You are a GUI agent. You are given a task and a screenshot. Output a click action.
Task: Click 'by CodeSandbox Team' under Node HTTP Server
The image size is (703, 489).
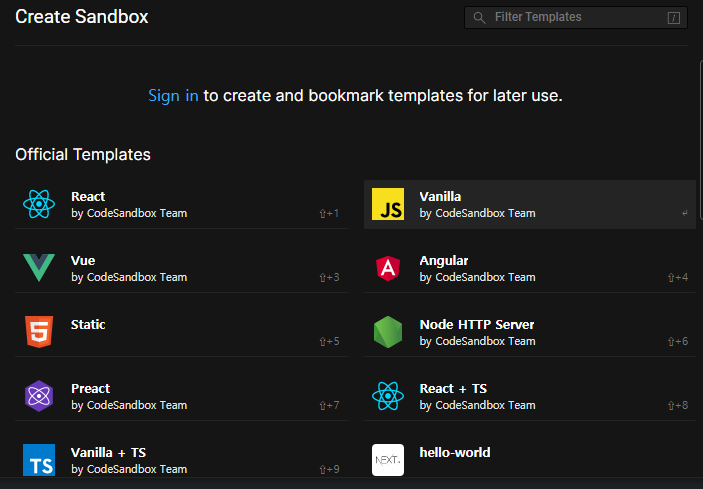pos(477,342)
